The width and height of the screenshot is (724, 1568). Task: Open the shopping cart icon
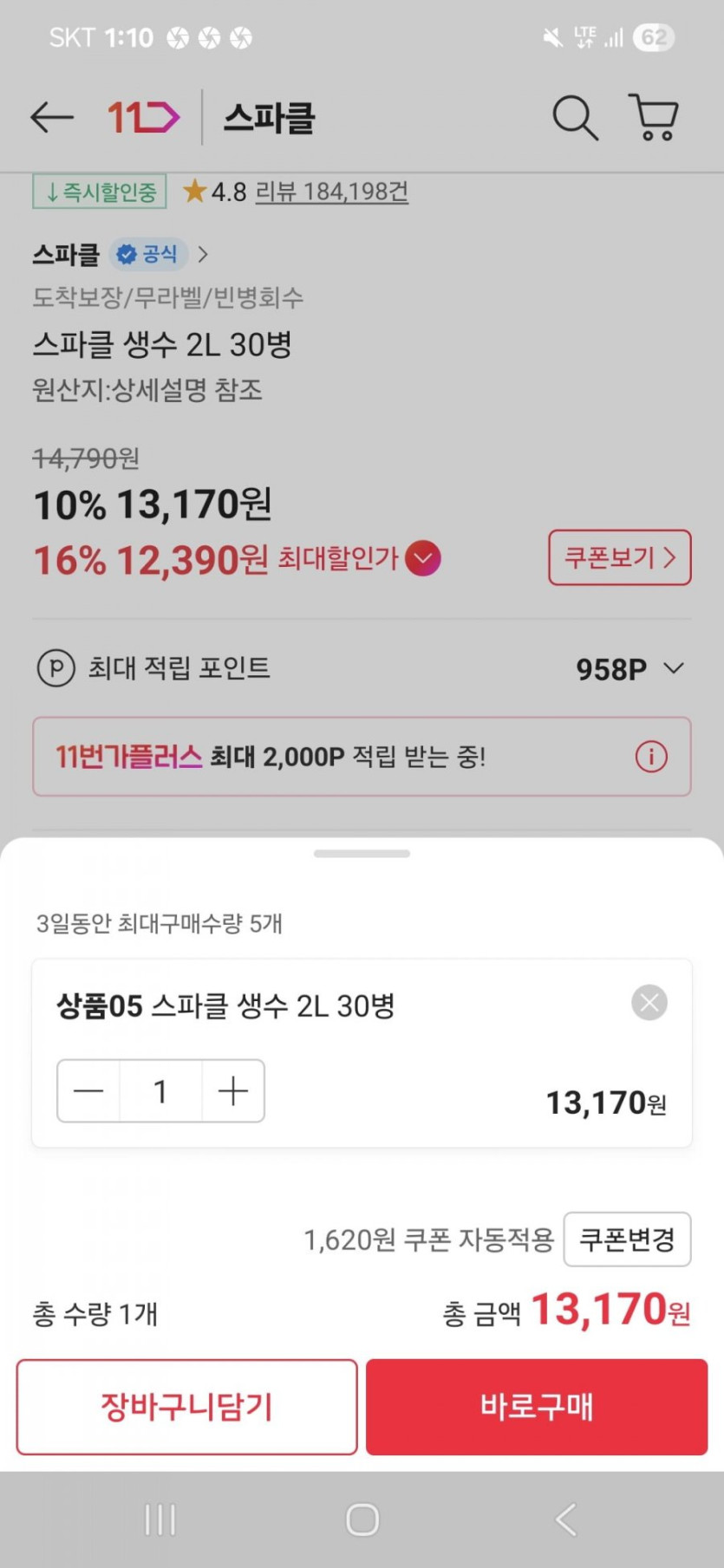(654, 117)
